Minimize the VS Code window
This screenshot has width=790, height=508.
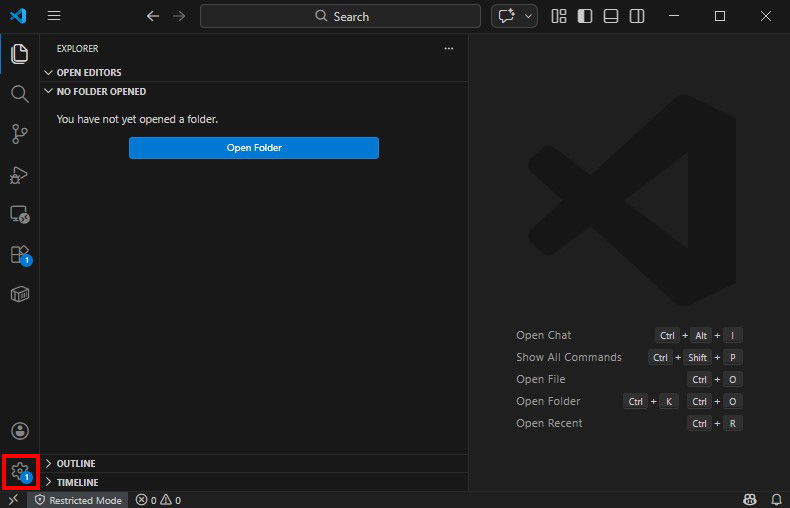click(674, 16)
